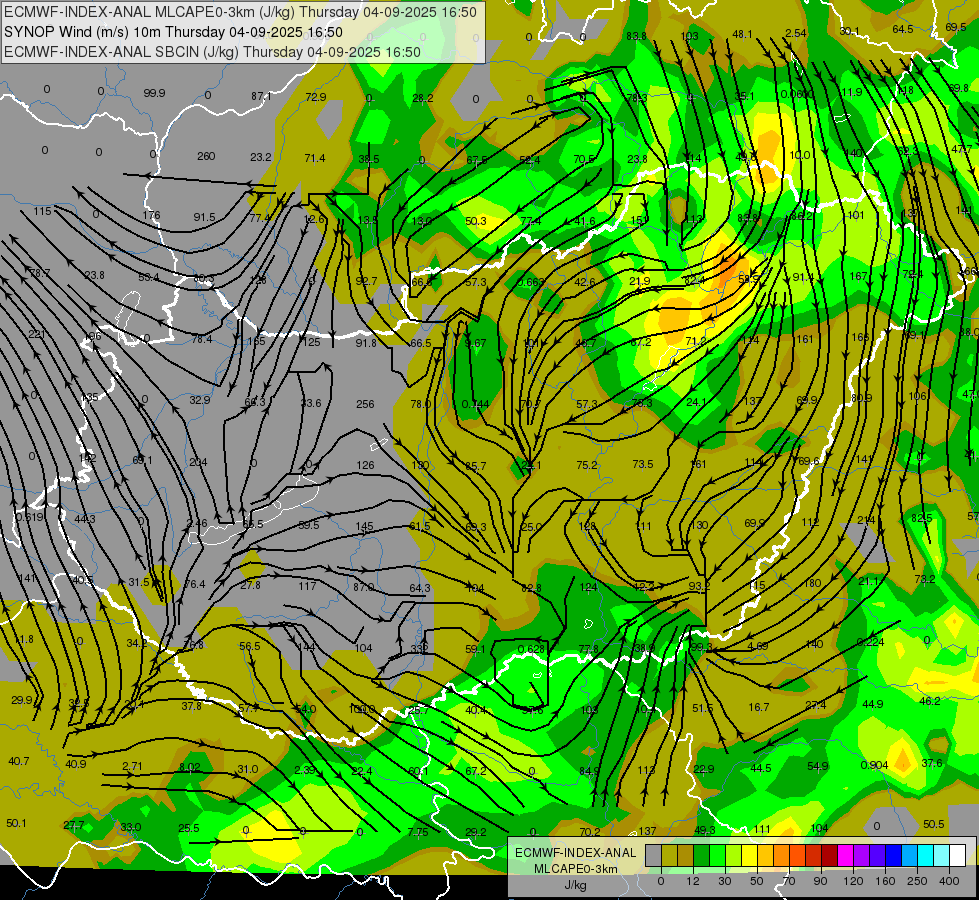The width and height of the screenshot is (979, 900).
Task: Select the pure blue legend swatch
Action: (893, 856)
